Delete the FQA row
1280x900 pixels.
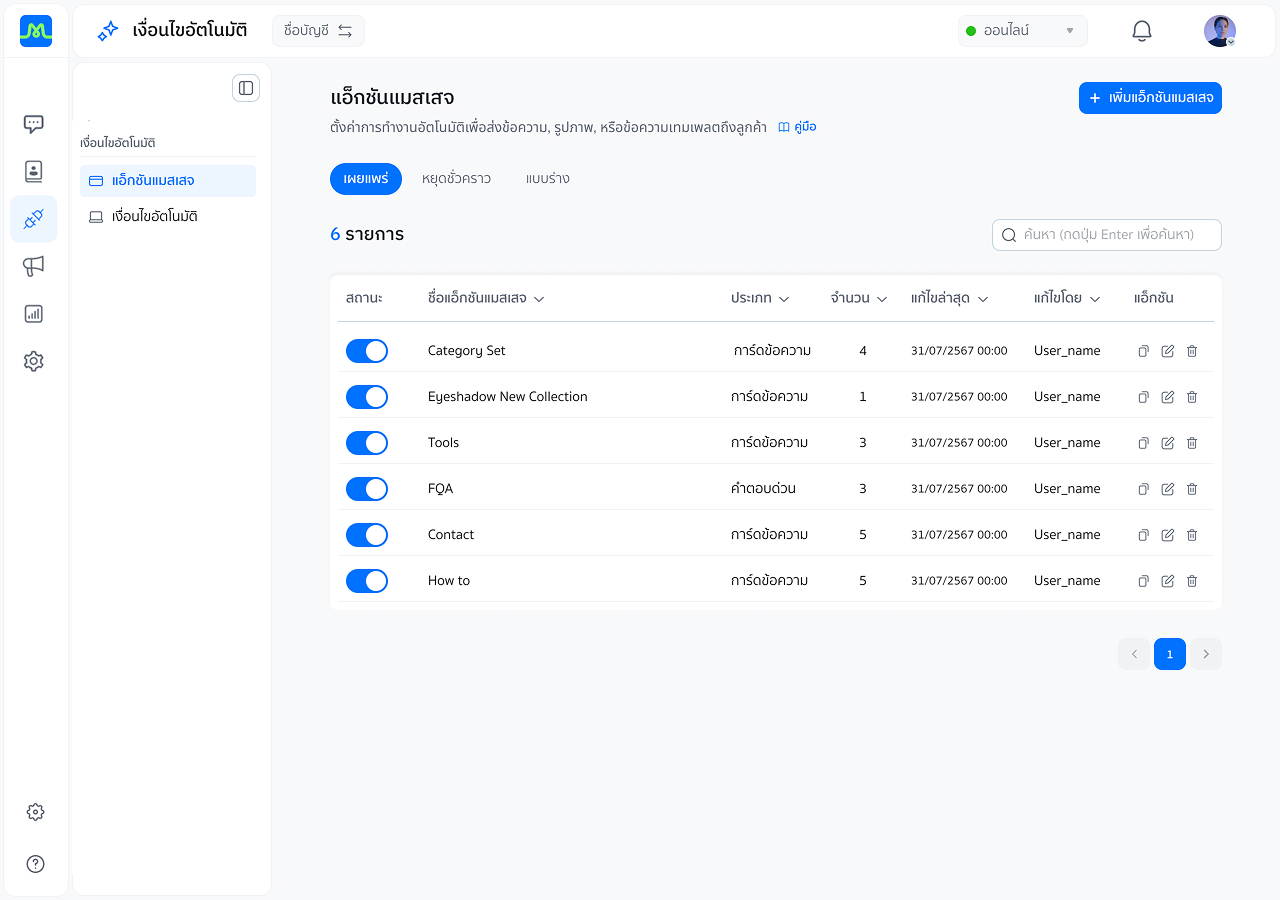click(x=1192, y=489)
